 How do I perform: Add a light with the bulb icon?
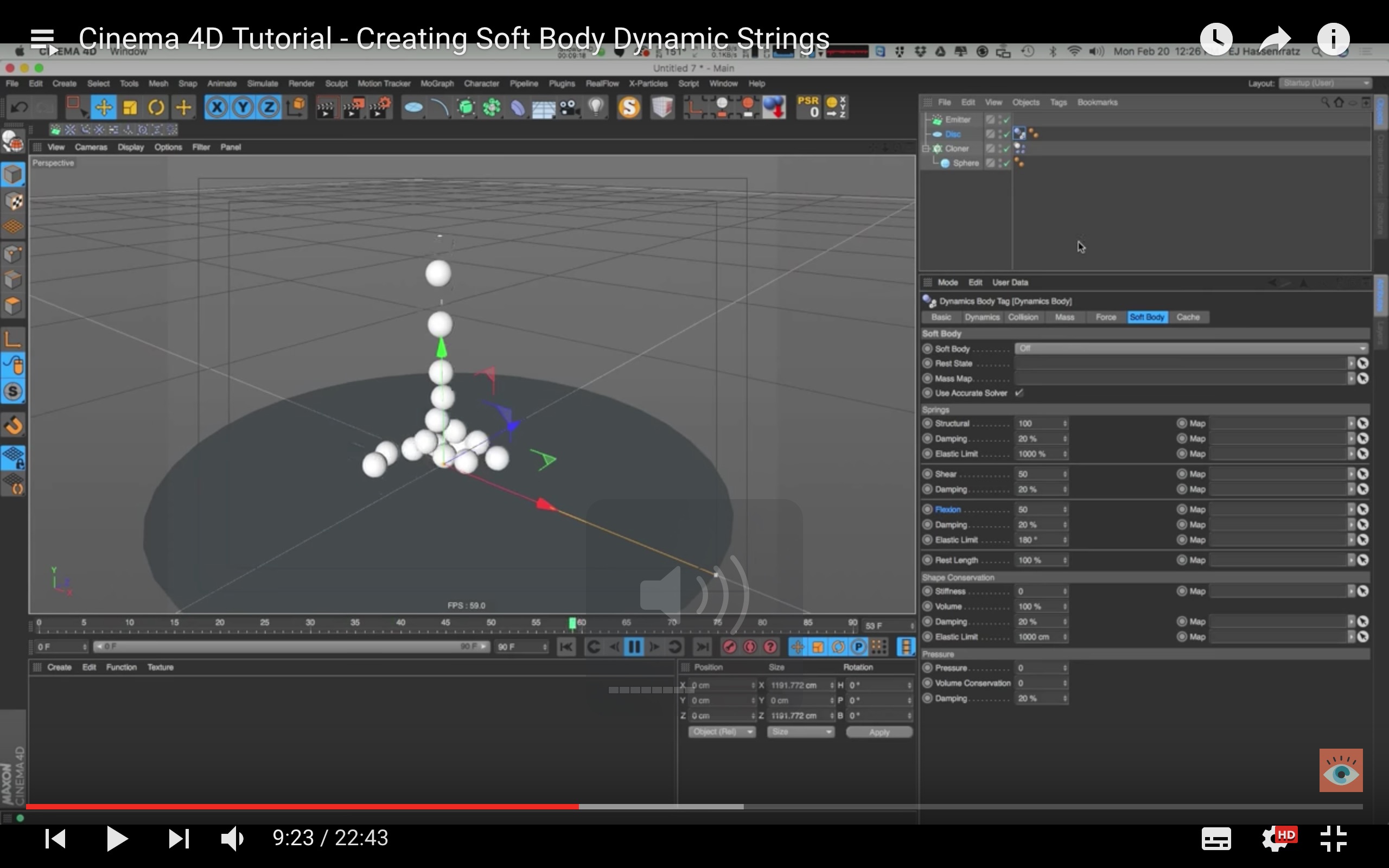coord(597,107)
